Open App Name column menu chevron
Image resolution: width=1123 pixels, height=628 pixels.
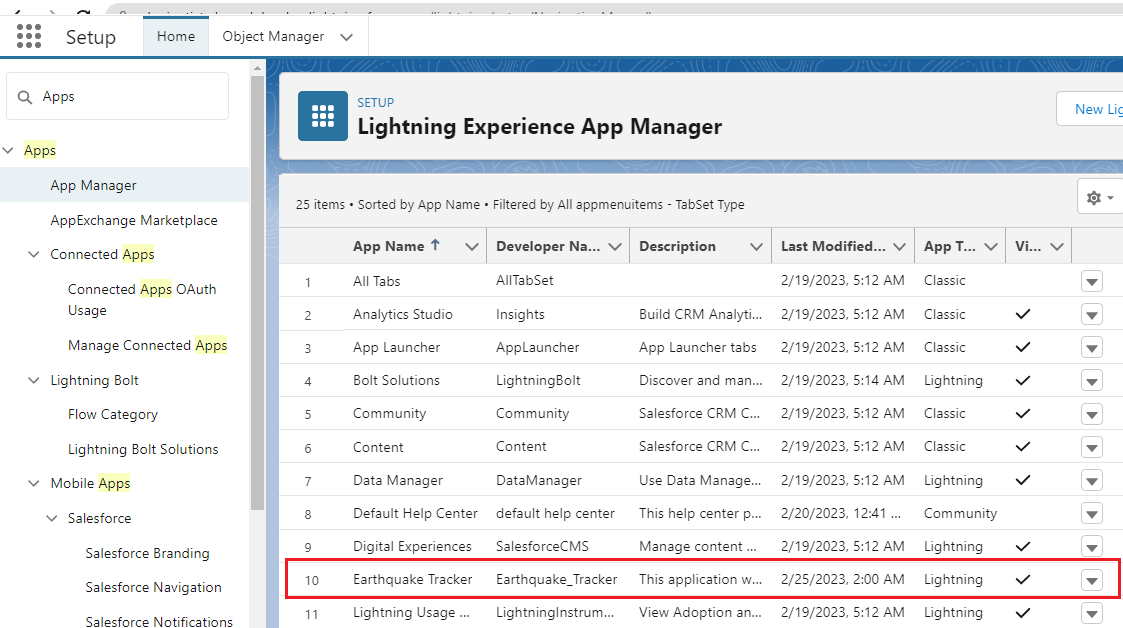tap(471, 246)
